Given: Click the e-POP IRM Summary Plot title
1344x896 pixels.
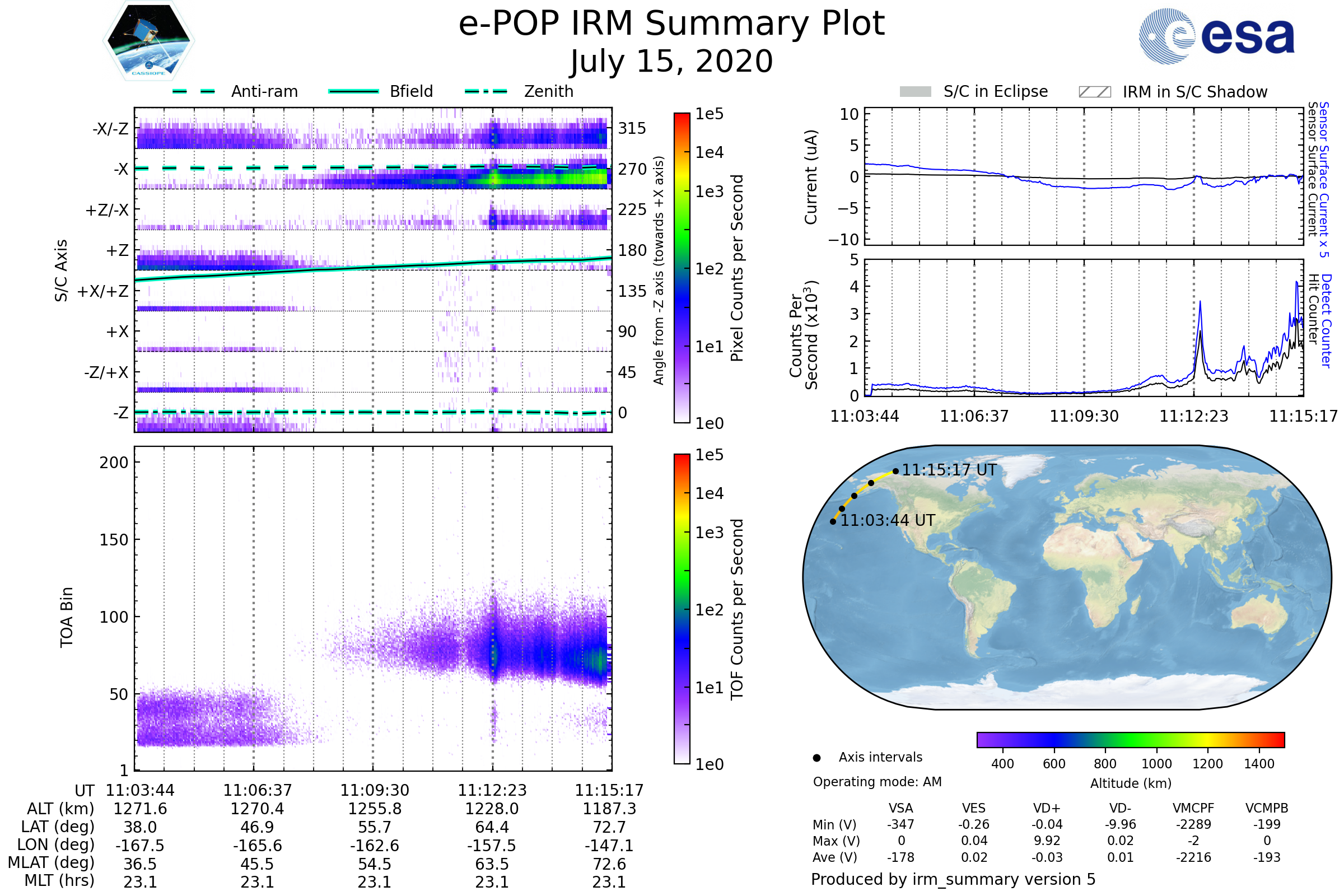Looking at the screenshot, I should tap(671, 24).
